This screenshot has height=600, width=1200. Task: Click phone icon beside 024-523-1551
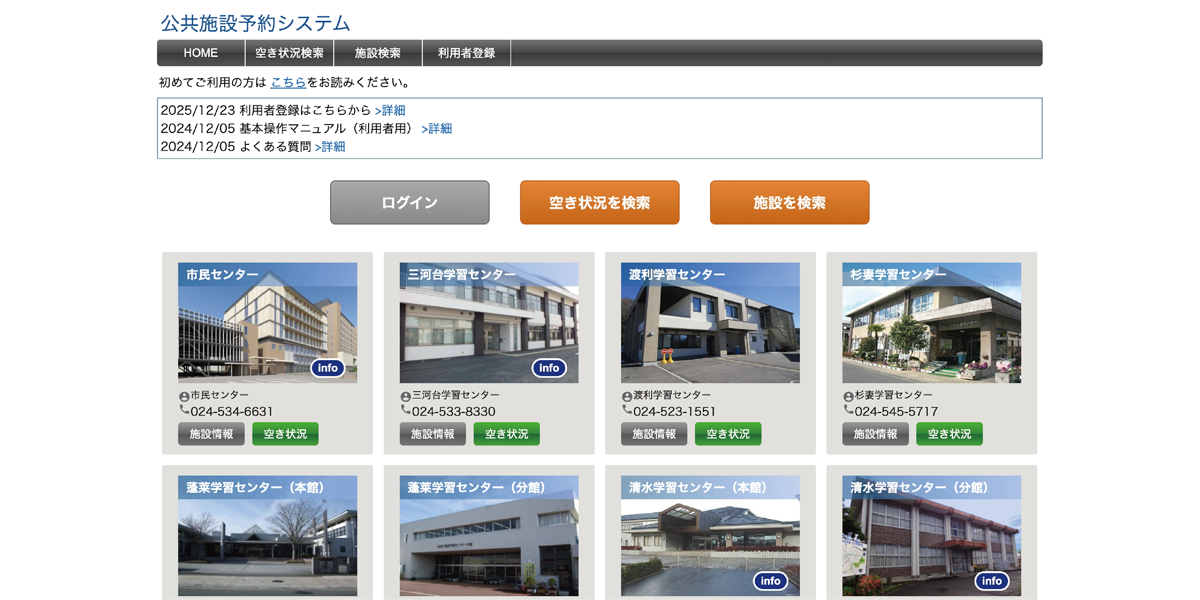pyautogui.click(x=627, y=410)
